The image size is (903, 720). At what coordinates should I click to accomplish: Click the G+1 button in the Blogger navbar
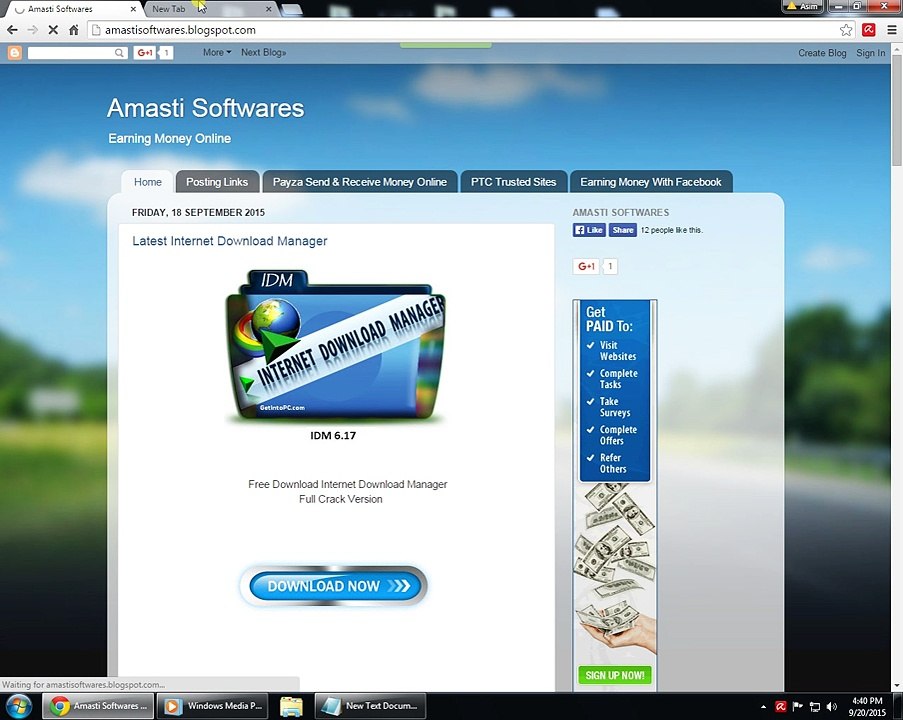pyautogui.click(x=145, y=53)
